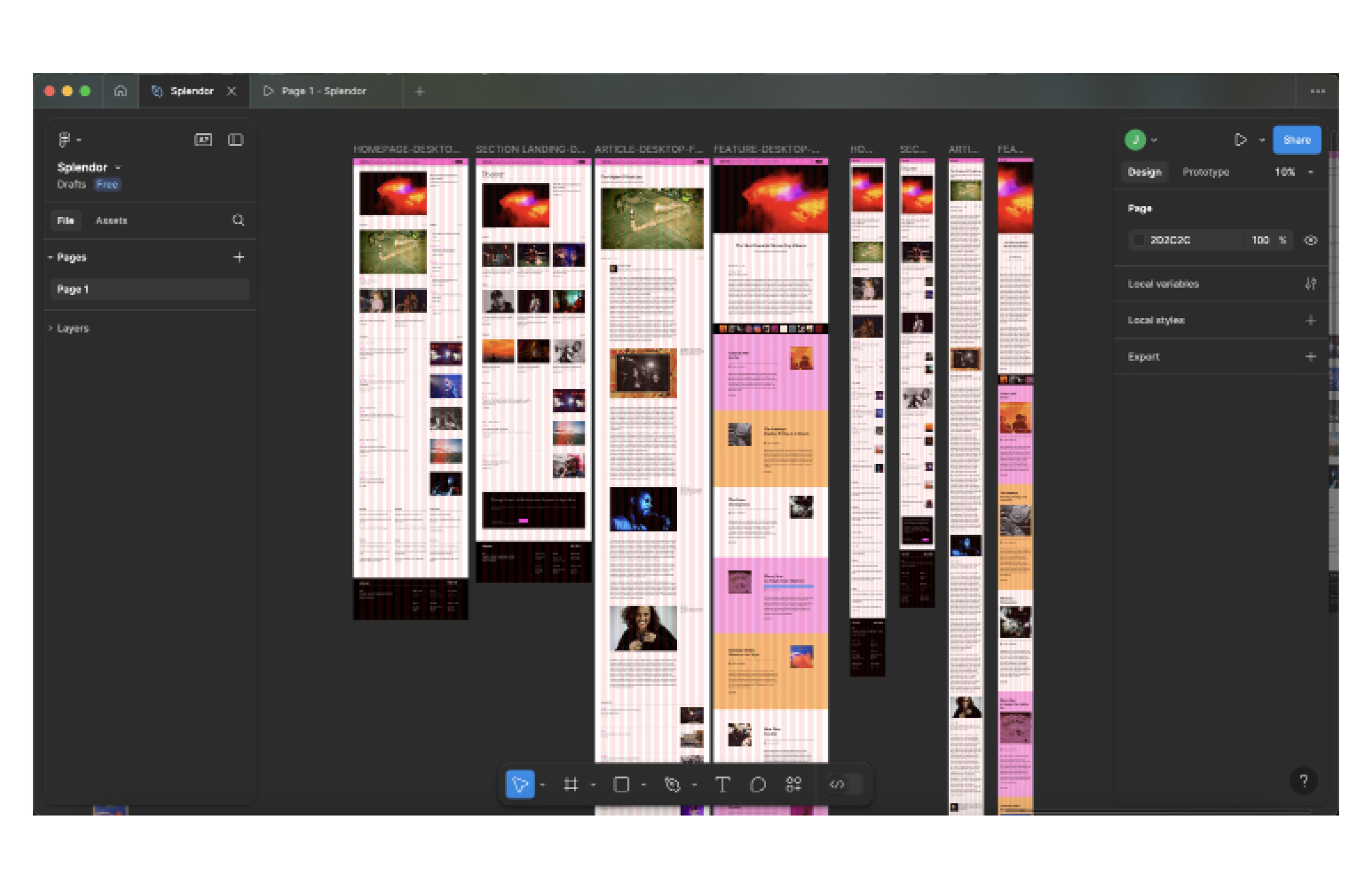
Task: Open Local variables settings icon
Action: (1311, 284)
